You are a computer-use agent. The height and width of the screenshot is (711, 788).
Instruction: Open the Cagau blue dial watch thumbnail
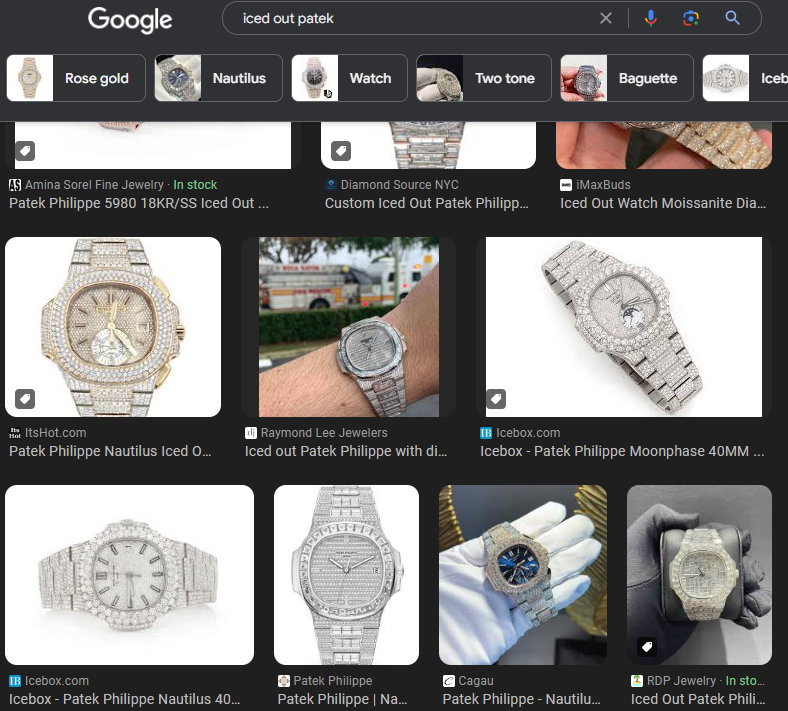[x=523, y=575]
